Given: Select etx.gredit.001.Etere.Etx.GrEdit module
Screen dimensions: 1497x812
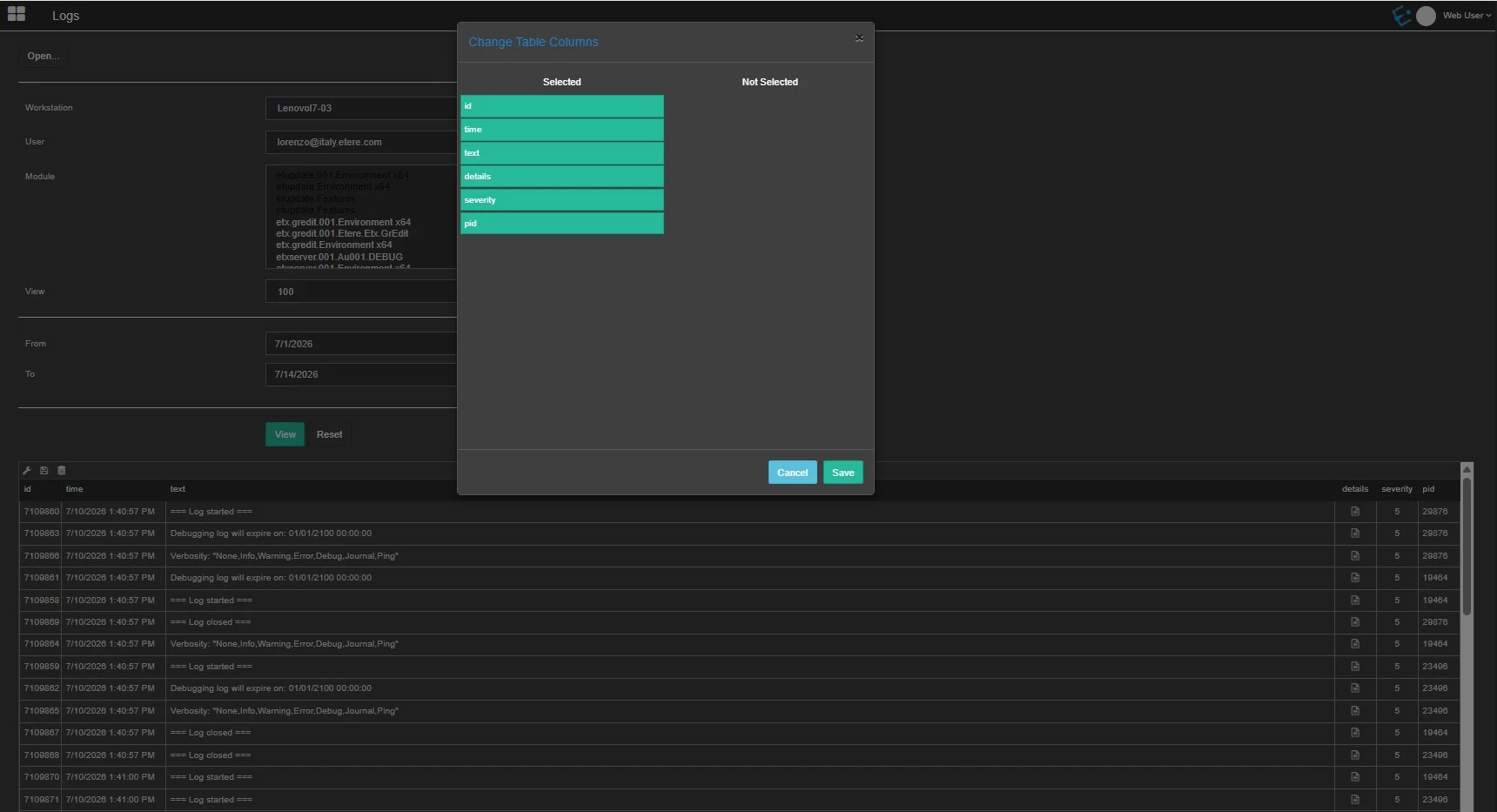Looking at the screenshot, I should pyautogui.click(x=342, y=233).
